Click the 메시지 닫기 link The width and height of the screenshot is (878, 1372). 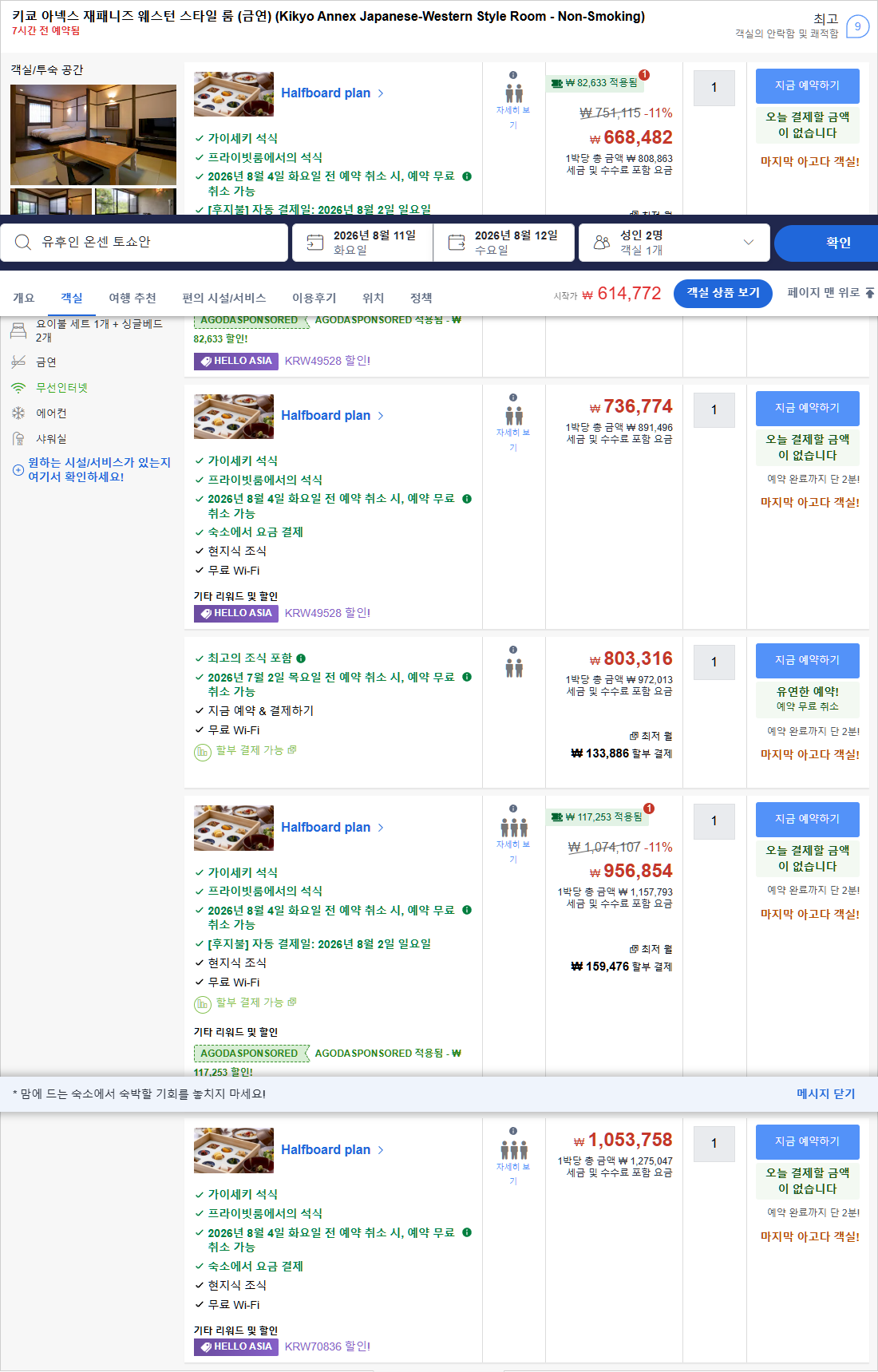pyautogui.click(x=825, y=1093)
